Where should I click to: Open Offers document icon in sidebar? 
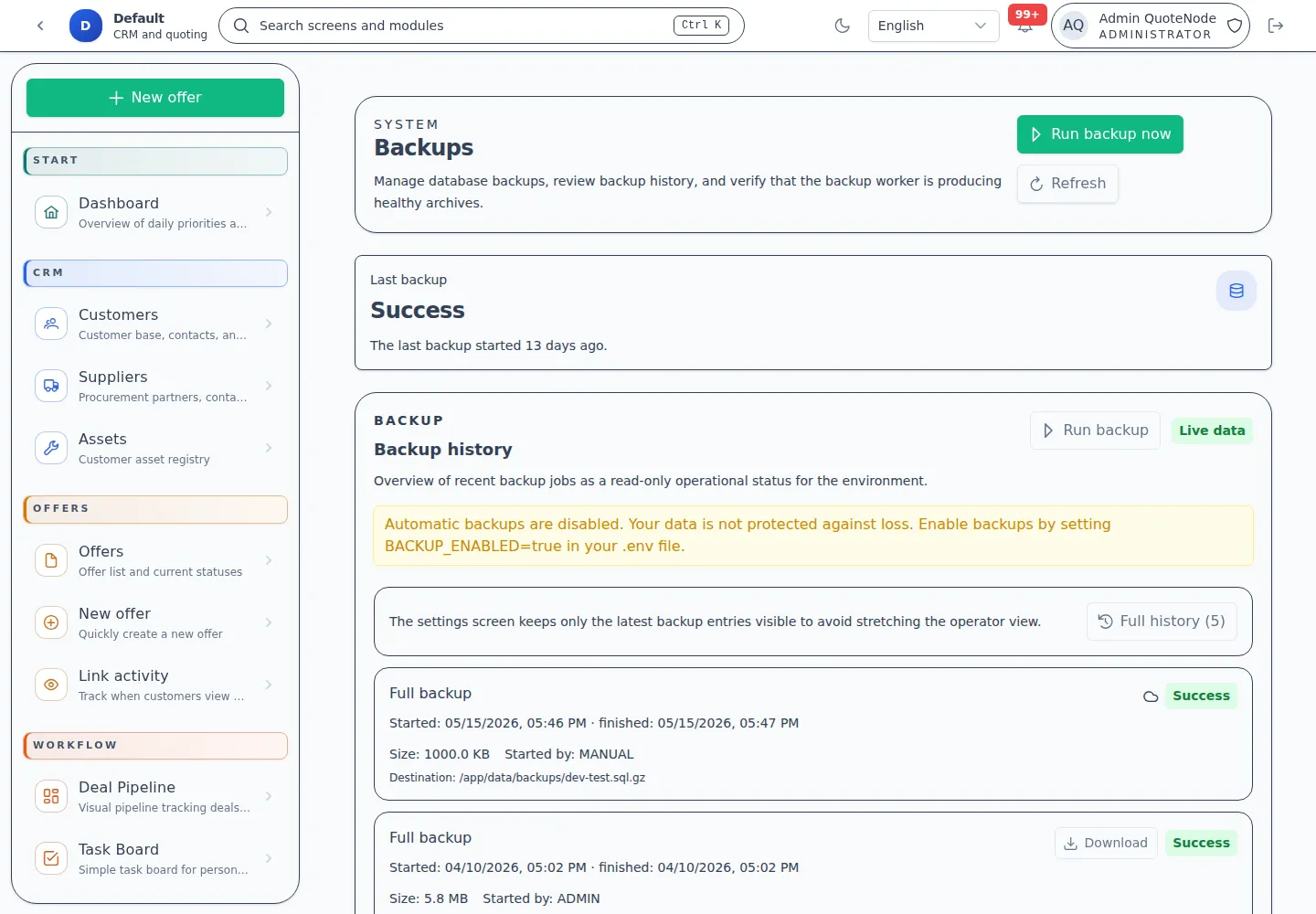[51, 560]
